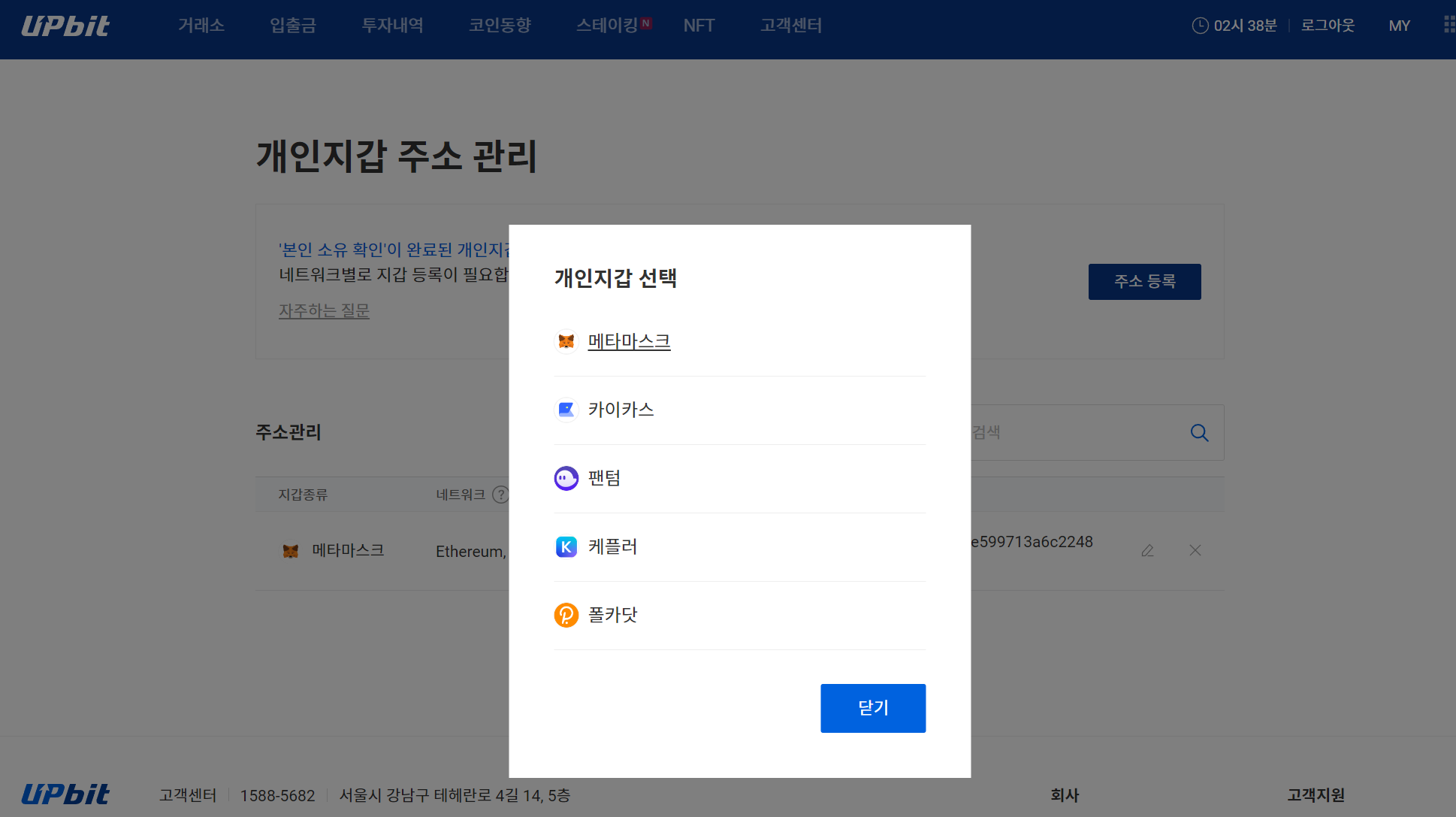This screenshot has height=817, width=1456.
Task: Click the 로그아웃 link
Action: coord(1328,26)
